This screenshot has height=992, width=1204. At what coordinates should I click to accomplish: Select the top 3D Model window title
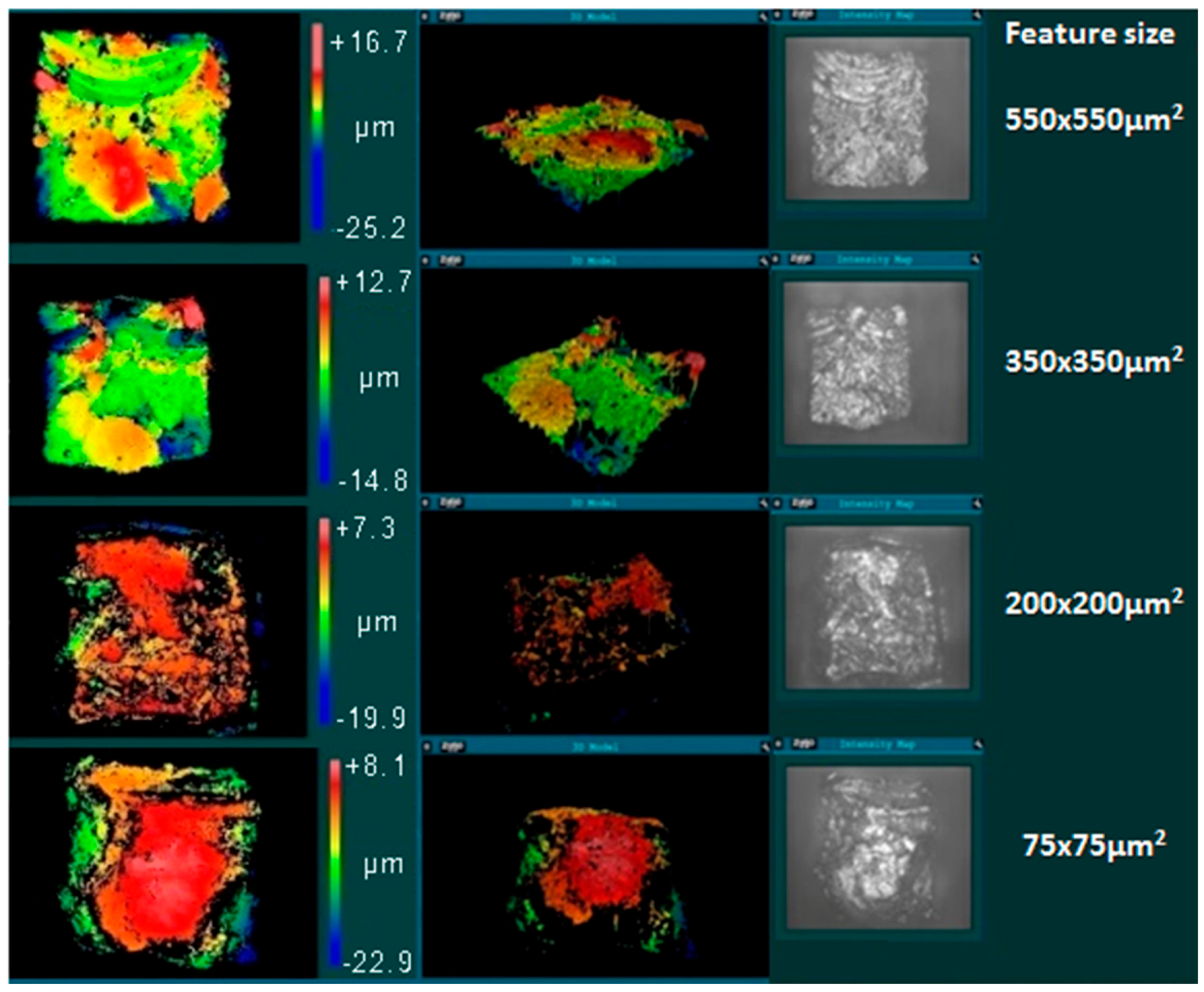coord(594,17)
